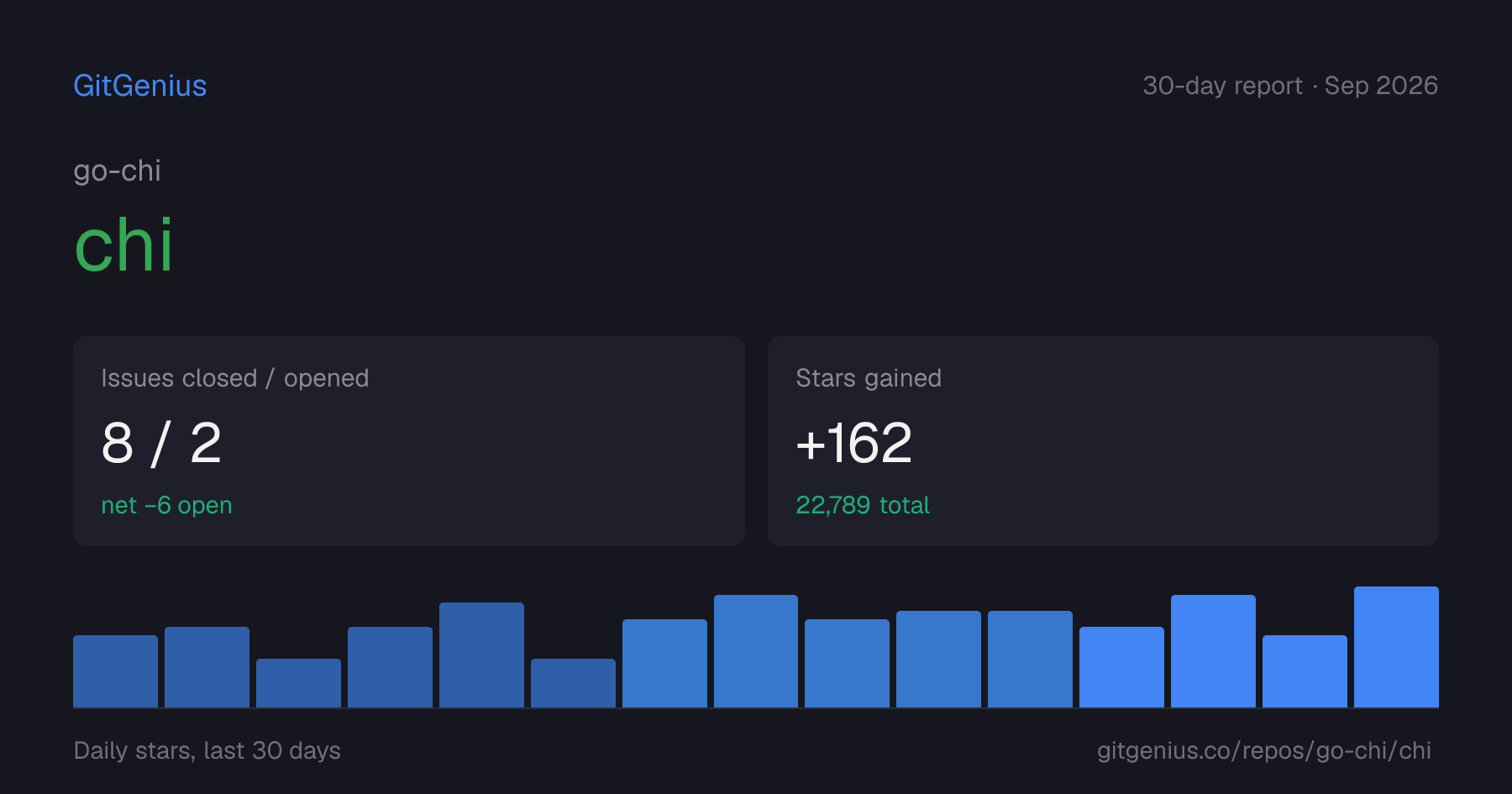Select the shortest third bar in chart
The height and width of the screenshot is (794, 1512).
pyautogui.click(x=298, y=683)
